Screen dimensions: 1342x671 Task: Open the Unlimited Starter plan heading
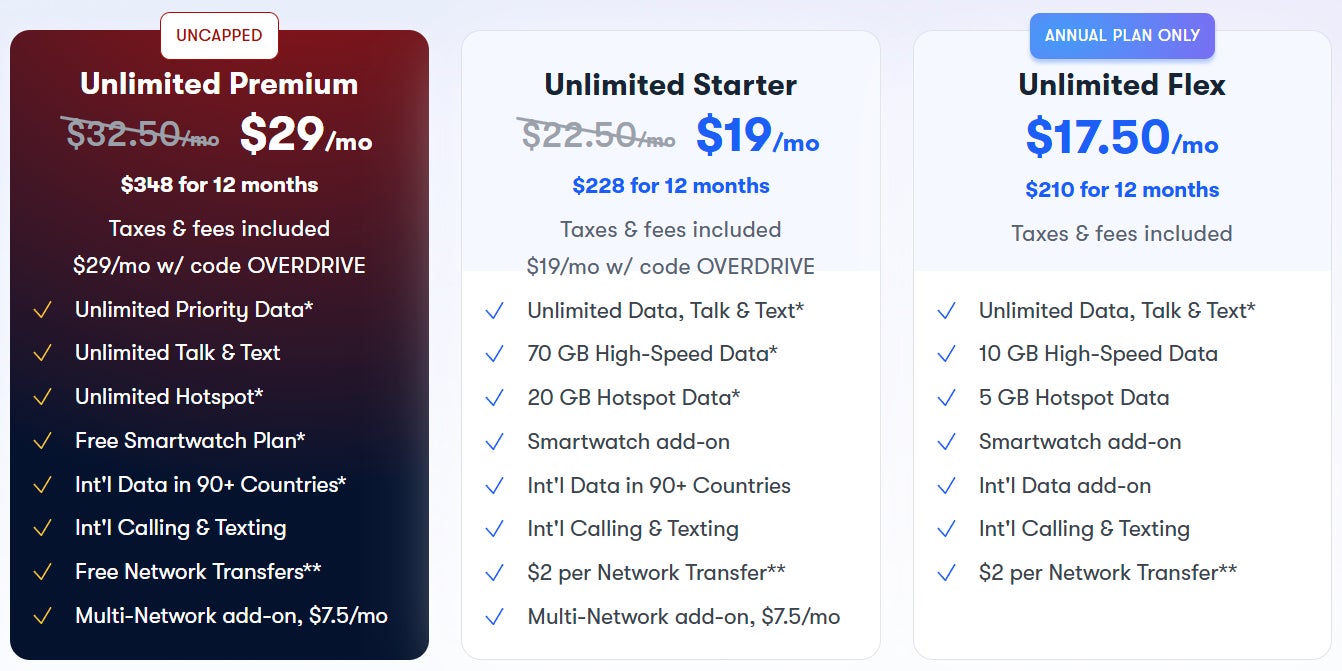tap(671, 85)
